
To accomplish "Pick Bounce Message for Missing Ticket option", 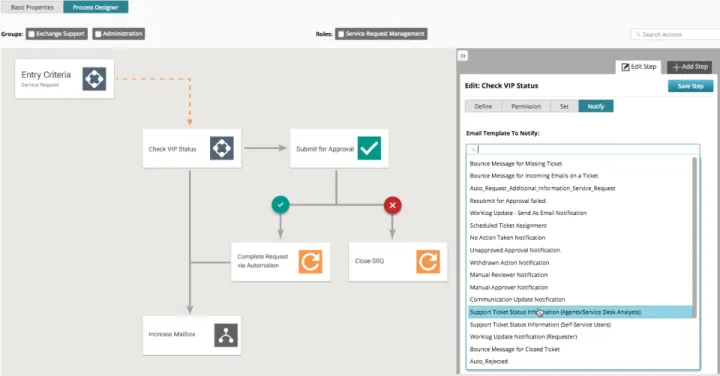I will (x=516, y=163).
